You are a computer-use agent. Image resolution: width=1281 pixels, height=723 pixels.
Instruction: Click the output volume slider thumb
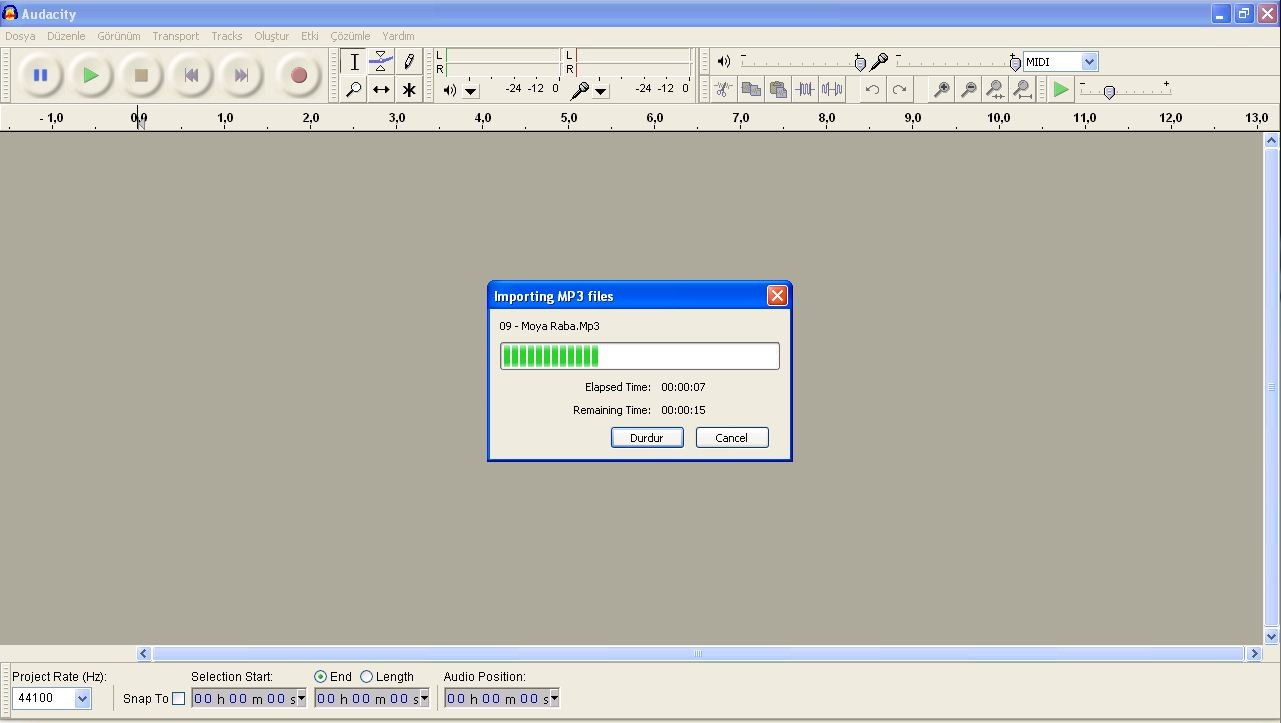tap(860, 64)
